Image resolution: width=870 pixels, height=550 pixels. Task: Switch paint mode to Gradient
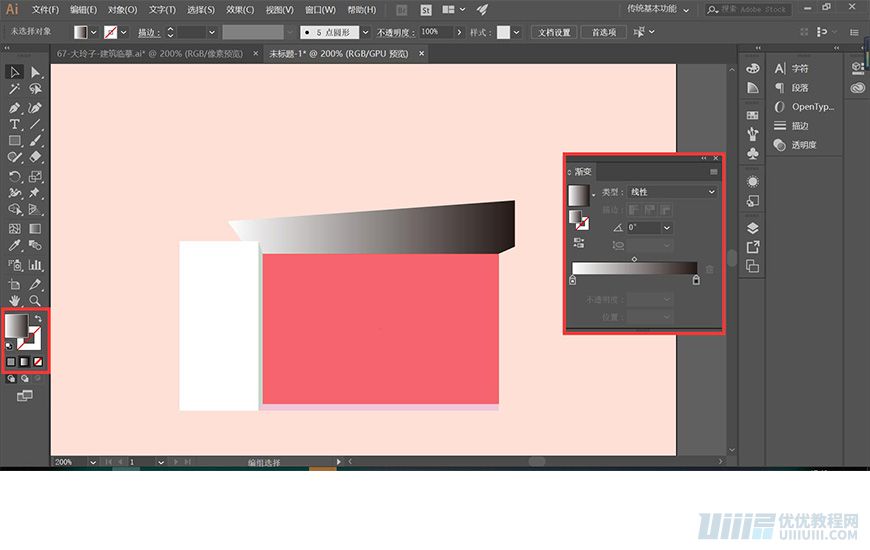tap(25, 361)
